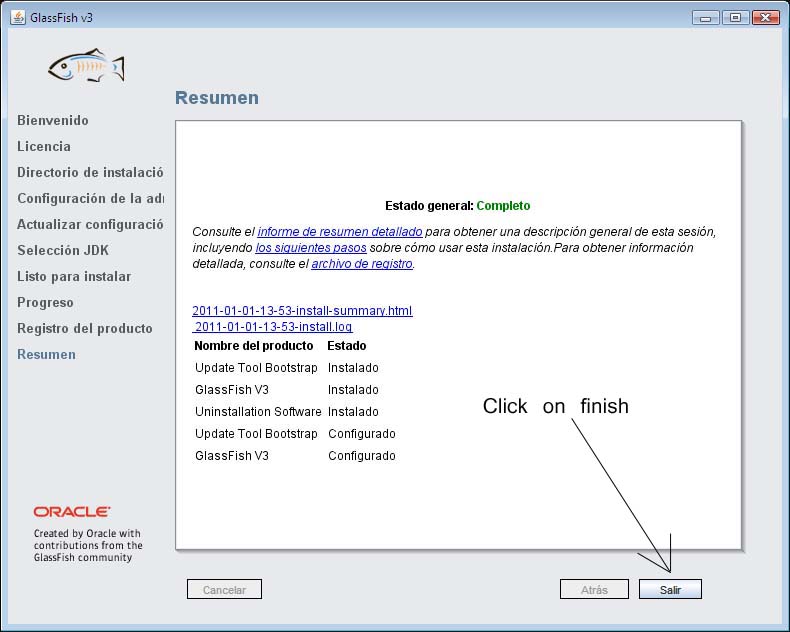The height and width of the screenshot is (632, 790).
Task: Click the Oracle logo
Action: tap(72, 512)
